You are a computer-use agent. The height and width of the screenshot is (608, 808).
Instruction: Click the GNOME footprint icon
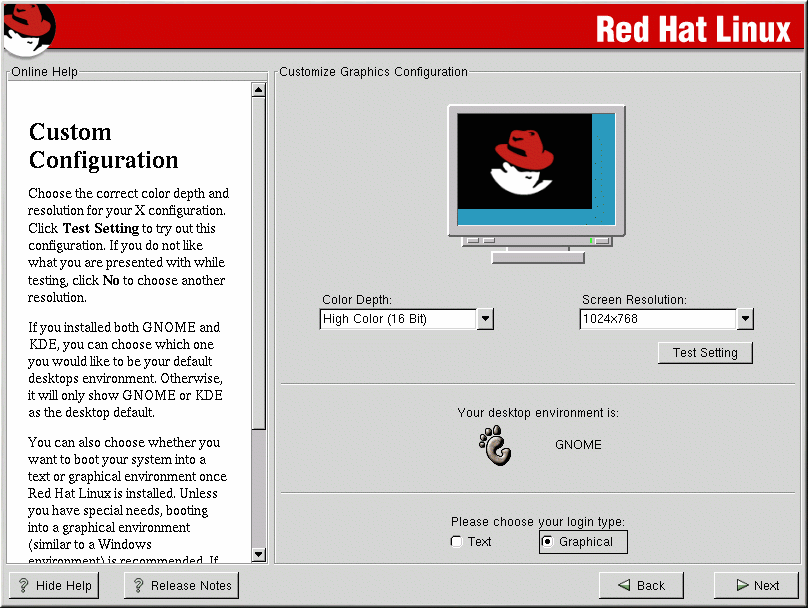[495, 445]
